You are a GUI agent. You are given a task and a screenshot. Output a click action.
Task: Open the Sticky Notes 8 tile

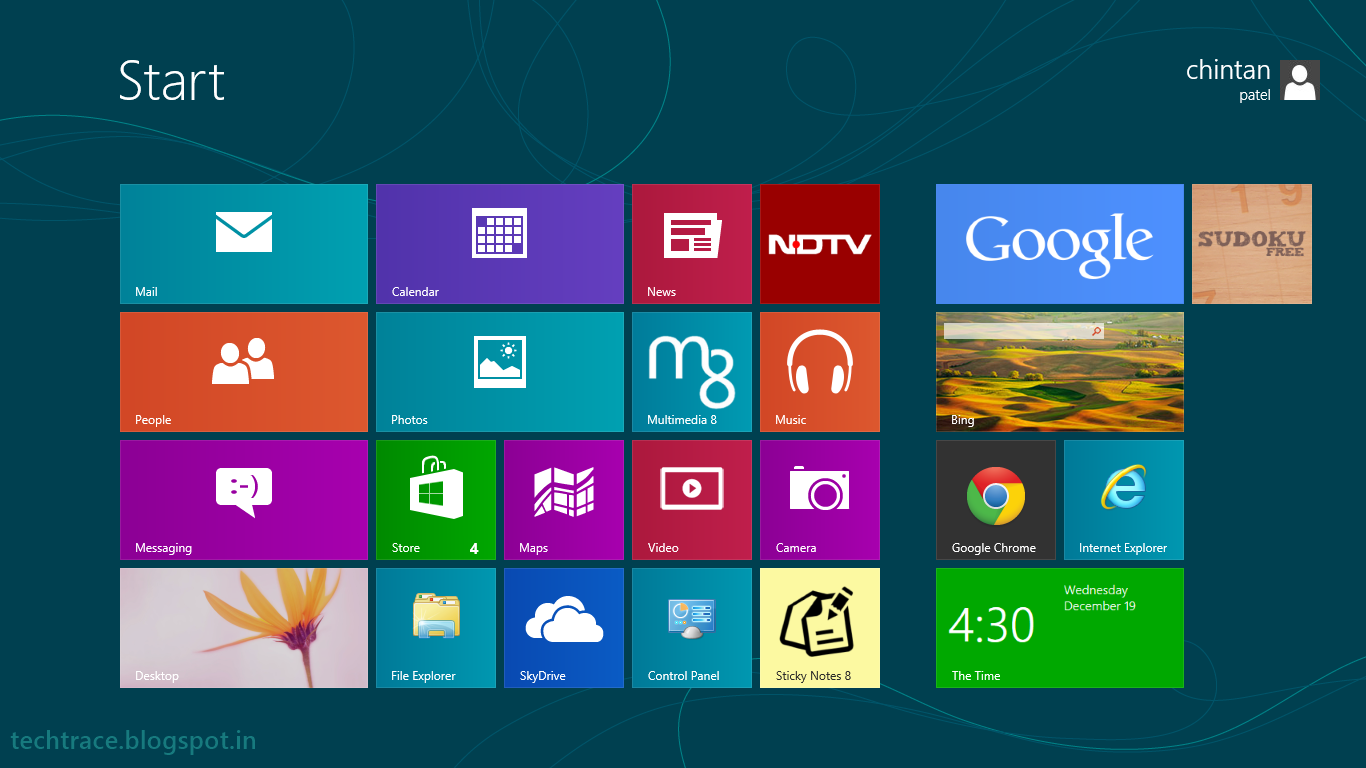tap(820, 628)
